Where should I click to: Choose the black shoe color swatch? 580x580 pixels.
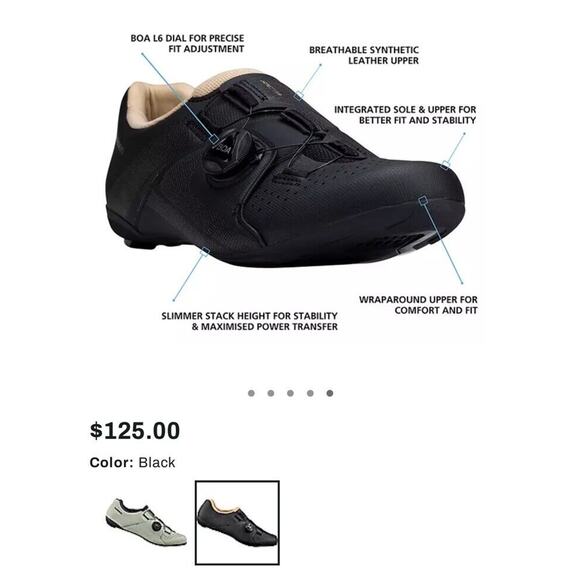pyautogui.click(x=237, y=522)
